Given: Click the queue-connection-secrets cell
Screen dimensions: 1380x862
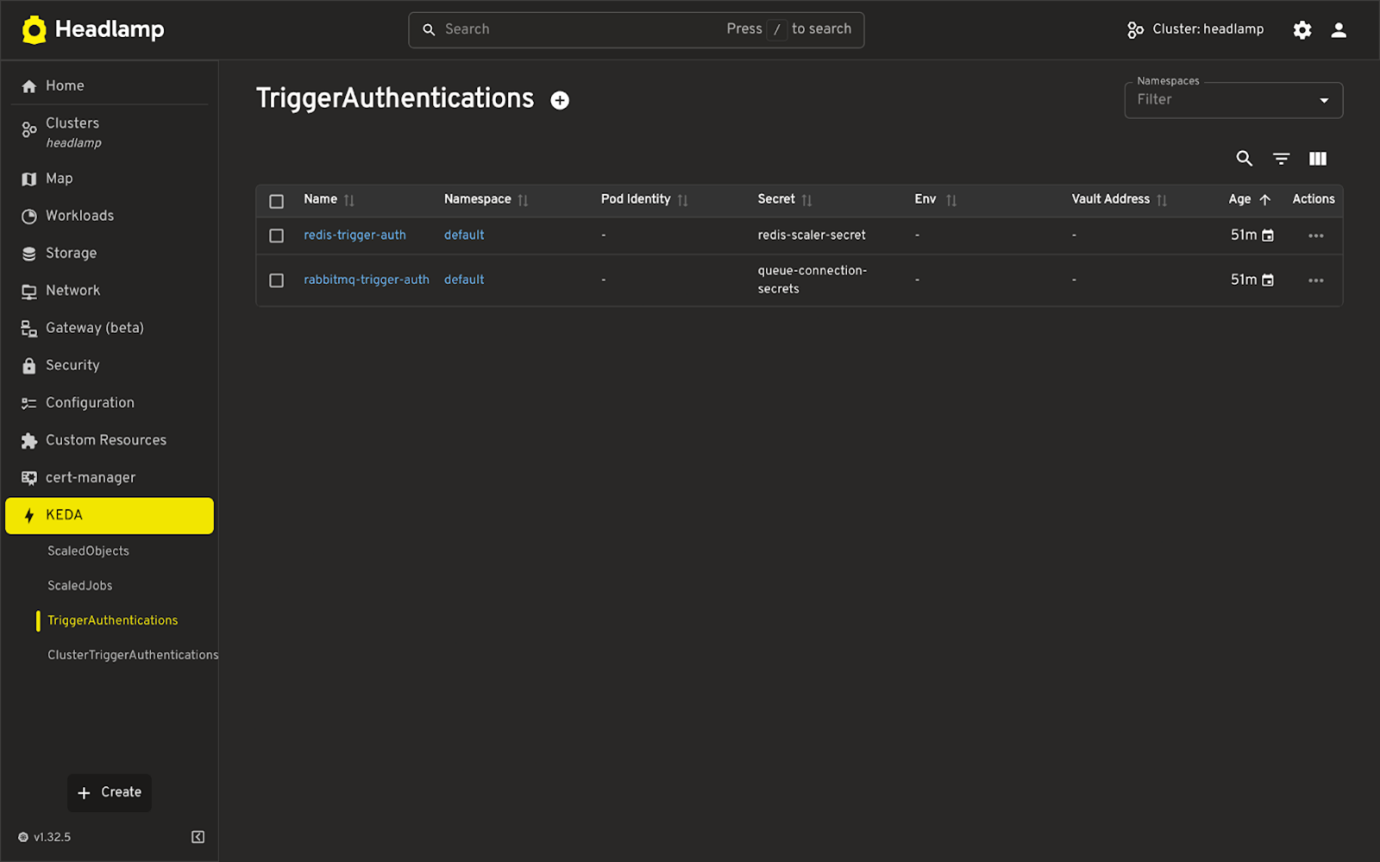Looking at the screenshot, I should tap(812, 280).
